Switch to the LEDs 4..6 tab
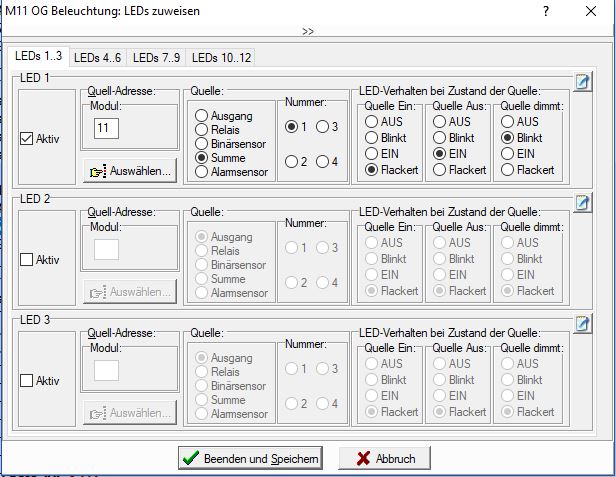This screenshot has height=477, width=616. point(98,58)
